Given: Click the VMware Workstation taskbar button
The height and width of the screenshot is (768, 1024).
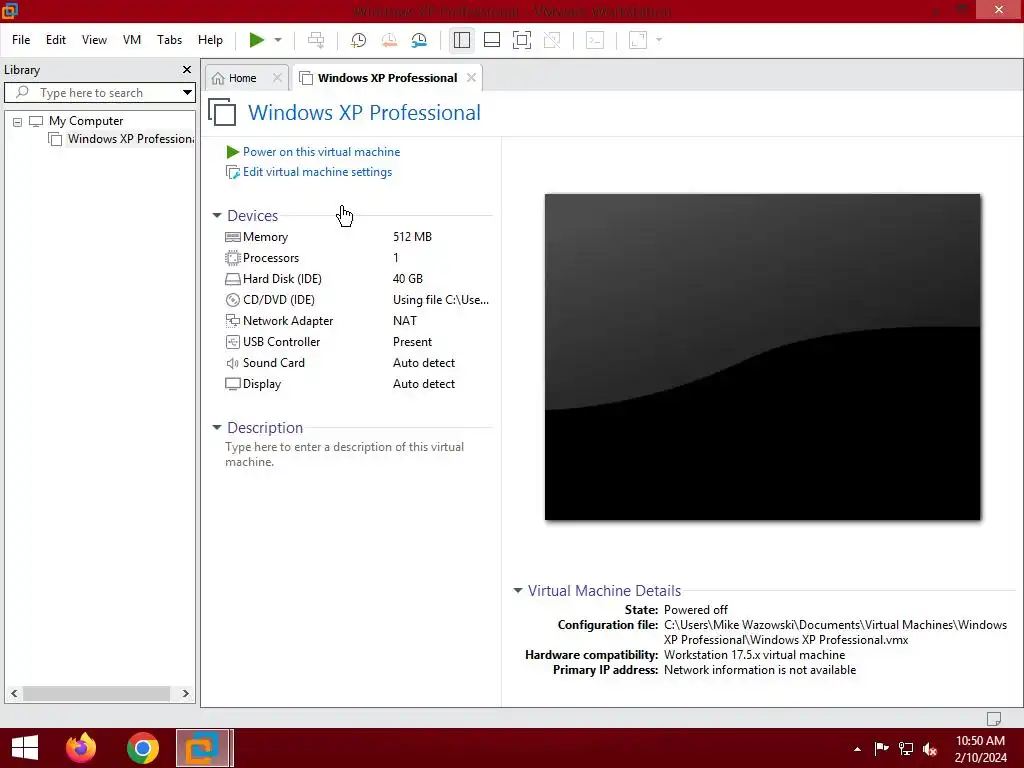Looking at the screenshot, I should point(203,748).
